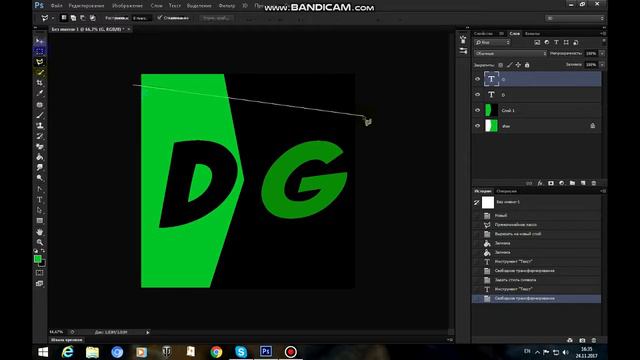Open the blend mode Обычные dropdown
This screenshot has width=640, height=360.
(510, 53)
